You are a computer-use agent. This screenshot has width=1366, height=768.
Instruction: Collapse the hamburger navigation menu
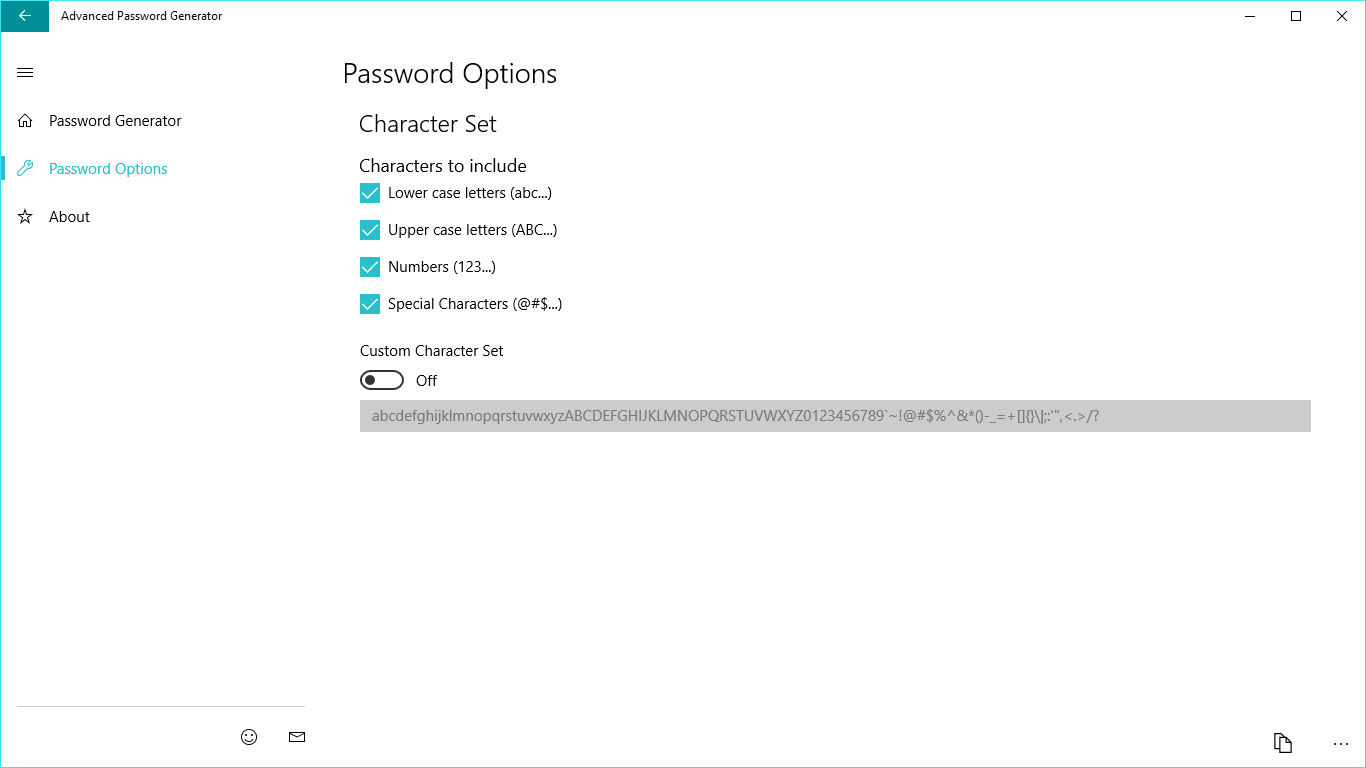coord(26,73)
